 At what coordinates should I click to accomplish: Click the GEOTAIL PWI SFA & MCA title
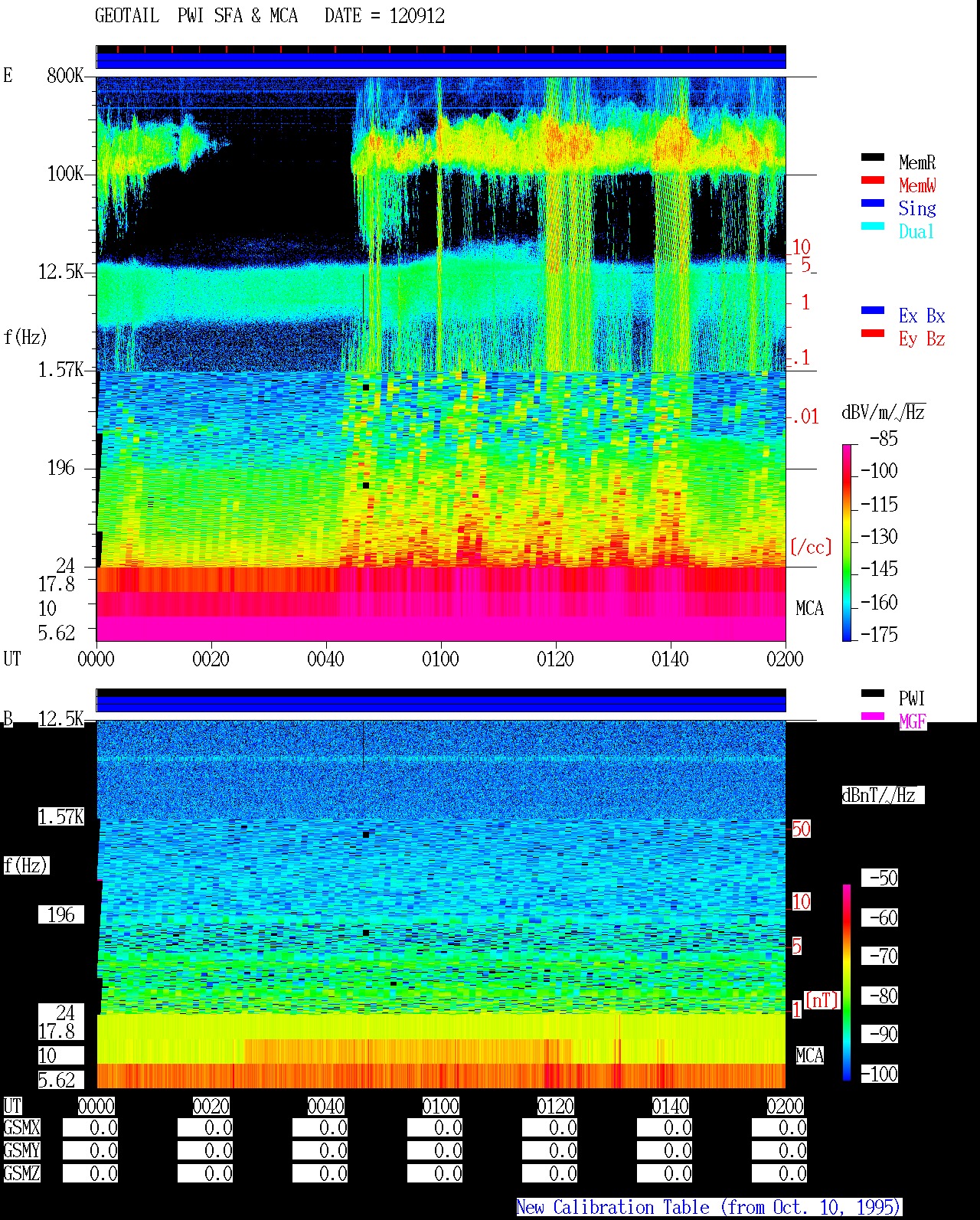click(x=196, y=16)
